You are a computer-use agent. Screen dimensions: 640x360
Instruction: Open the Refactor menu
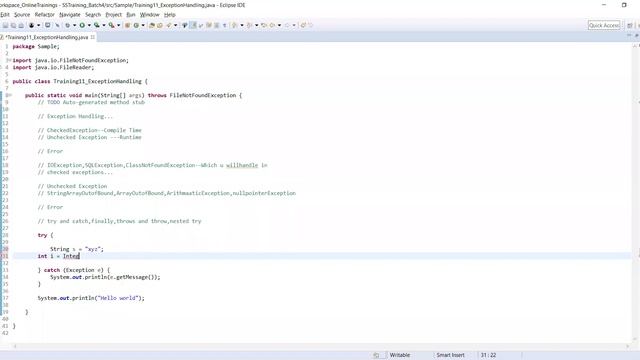pyautogui.click(x=44, y=15)
